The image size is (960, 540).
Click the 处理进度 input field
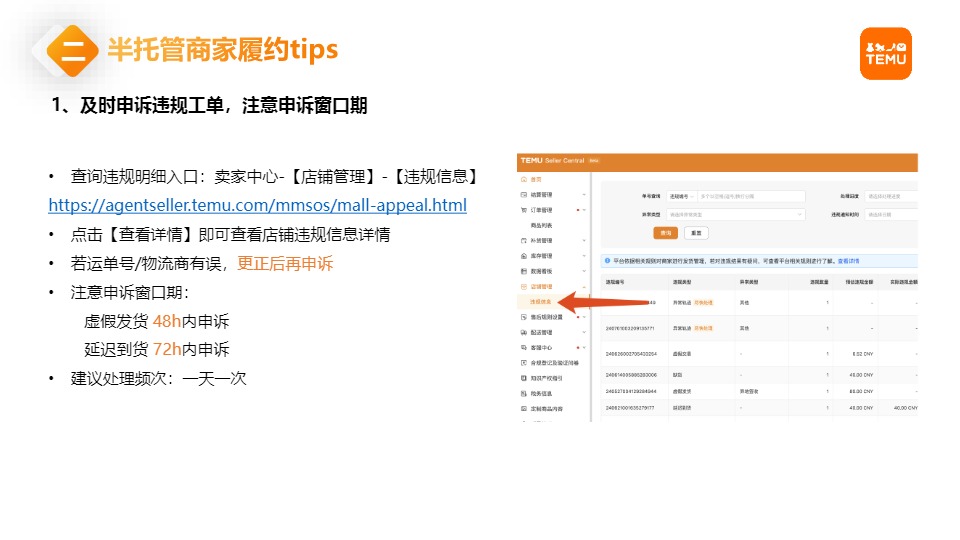tap(890, 196)
